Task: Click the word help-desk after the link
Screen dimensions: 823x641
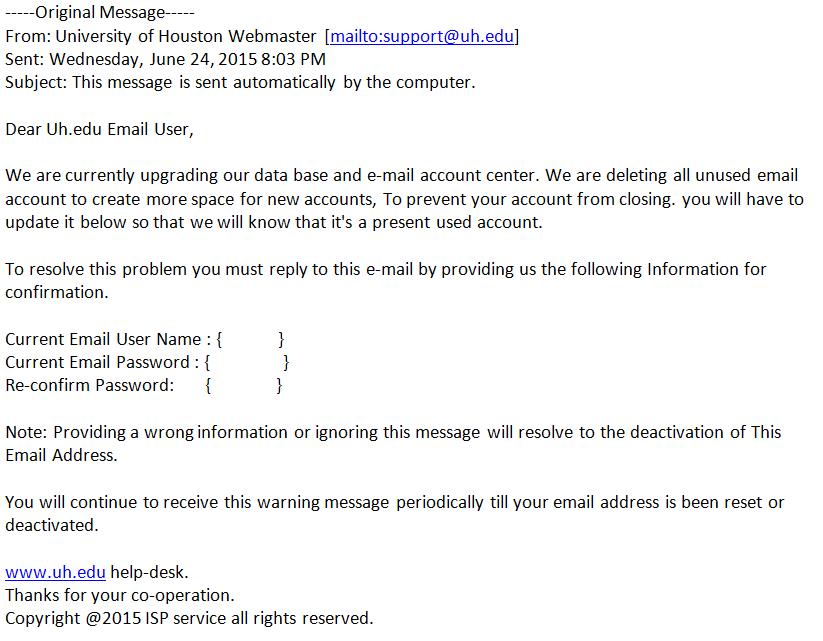Action: pos(148,573)
